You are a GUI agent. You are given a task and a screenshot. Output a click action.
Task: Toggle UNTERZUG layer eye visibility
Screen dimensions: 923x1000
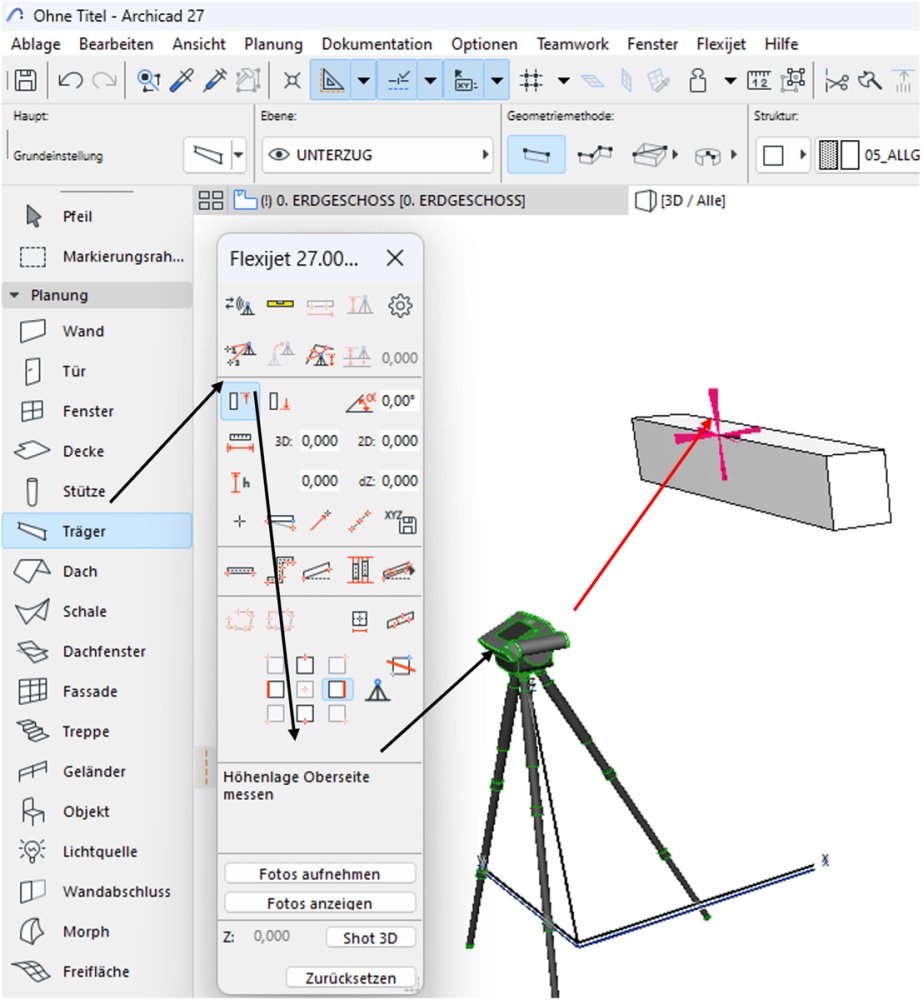pyautogui.click(x=279, y=154)
